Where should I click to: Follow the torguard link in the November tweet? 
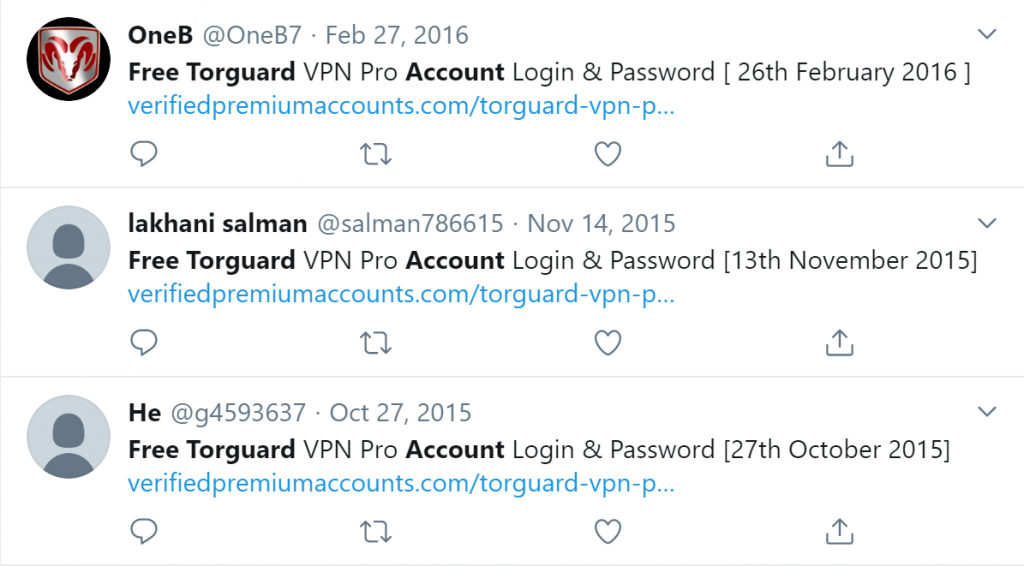pyautogui.click(x=401, y=294)
